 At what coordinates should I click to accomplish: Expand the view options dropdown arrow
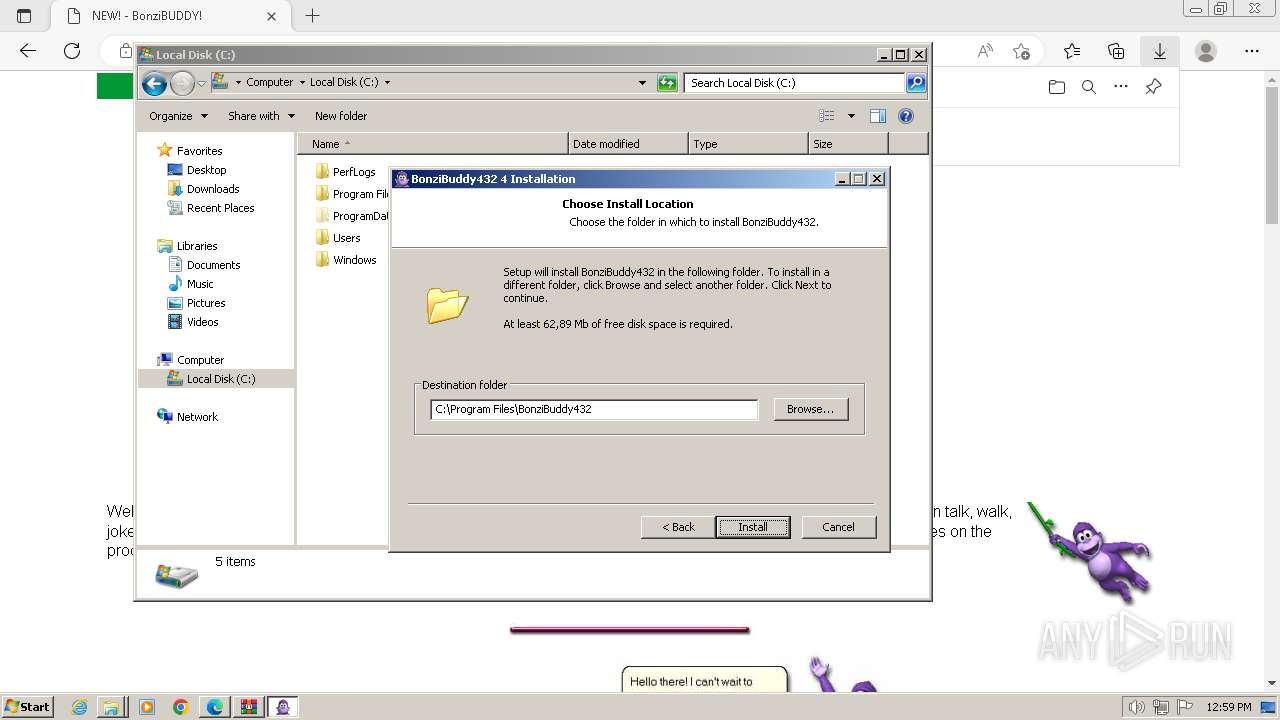click(x=851, y=116)
